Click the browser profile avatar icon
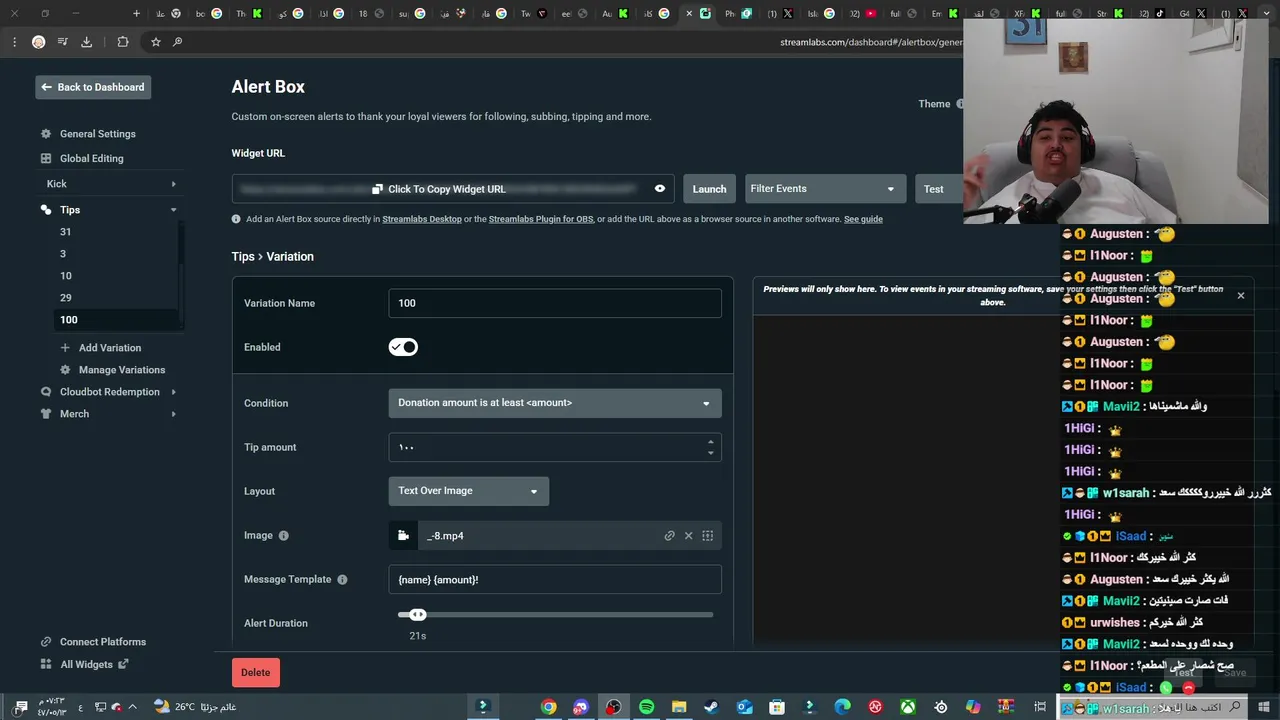 pyautogui.click(x=38, y=42)
